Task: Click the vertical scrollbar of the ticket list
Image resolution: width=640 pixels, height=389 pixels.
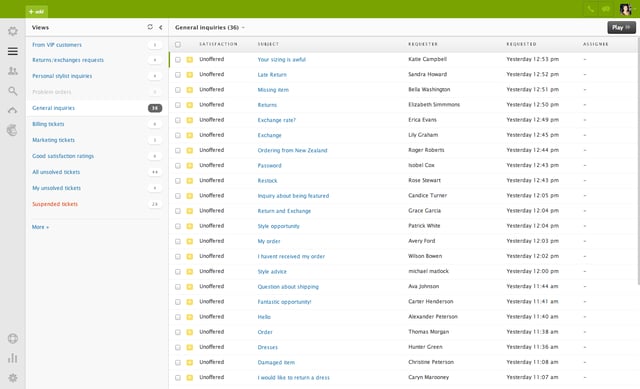Action: pyautogui.click(x=638, y=161)
